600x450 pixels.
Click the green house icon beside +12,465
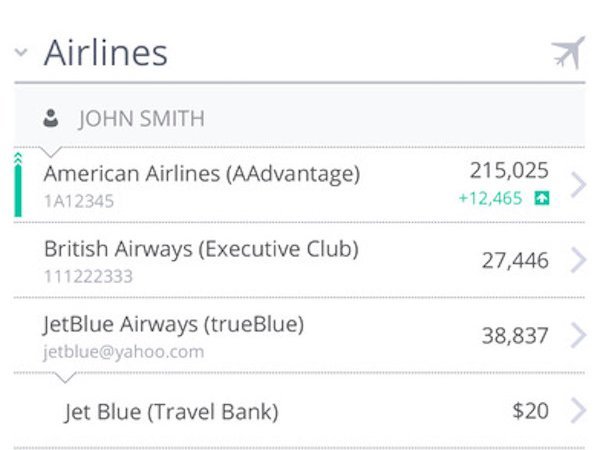(x=542, y=198)
